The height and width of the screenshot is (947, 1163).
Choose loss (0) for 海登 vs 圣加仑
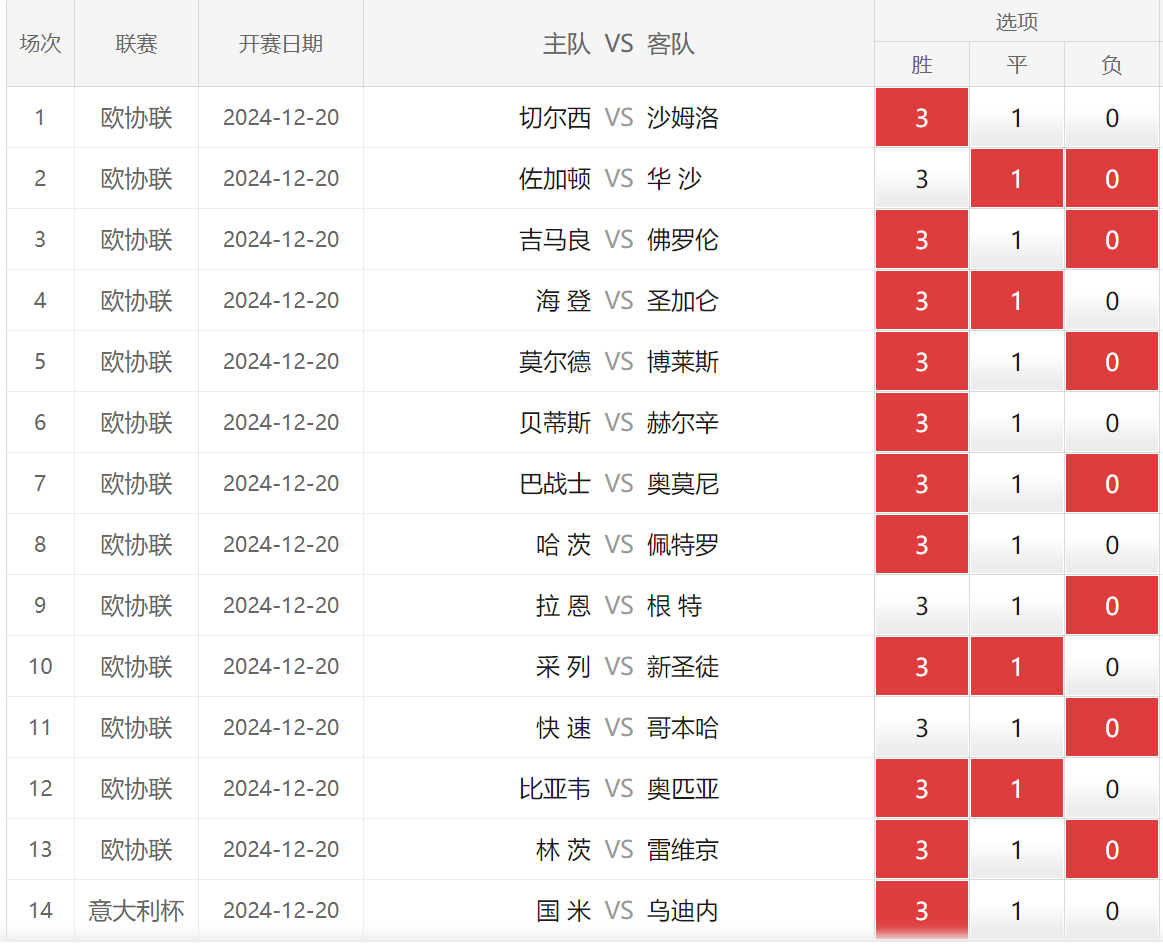(x=1111, y=300)
